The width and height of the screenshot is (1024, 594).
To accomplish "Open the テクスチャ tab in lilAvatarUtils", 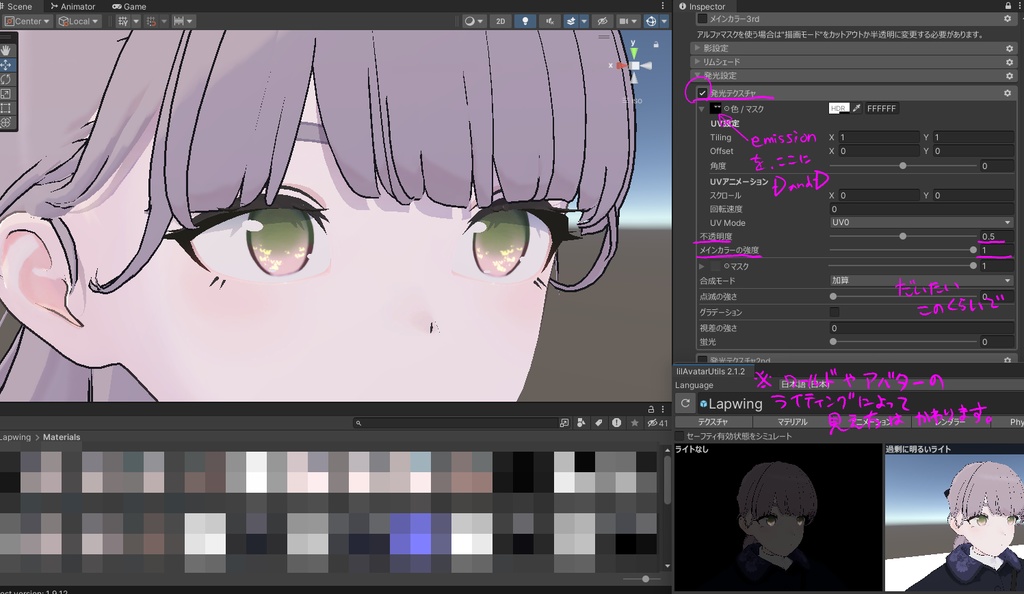I will [712, 422].
